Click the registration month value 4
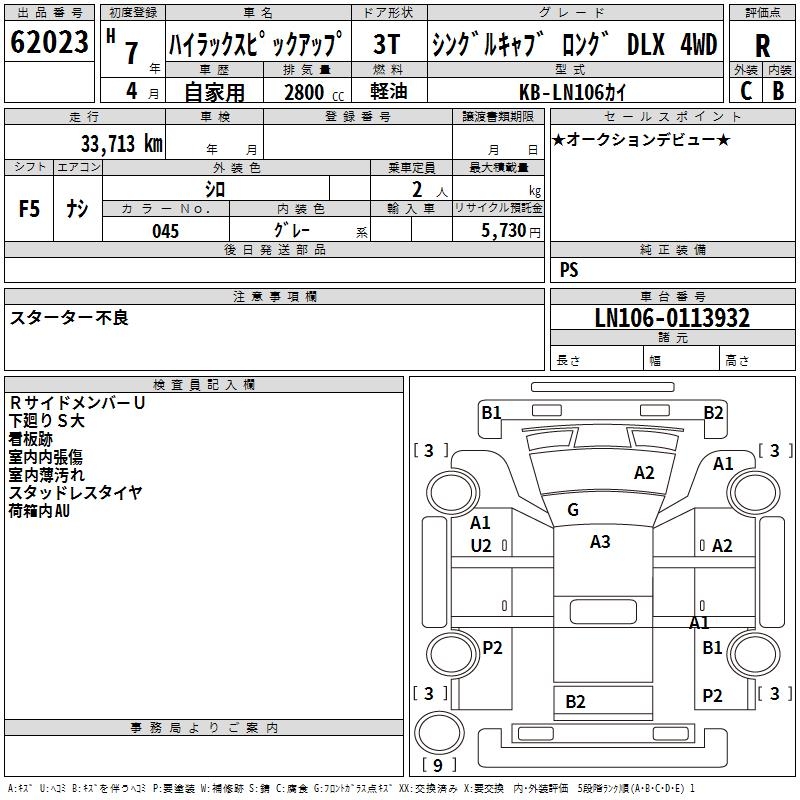The width and height of the screenshot is (800, 800). pos(132,91)
